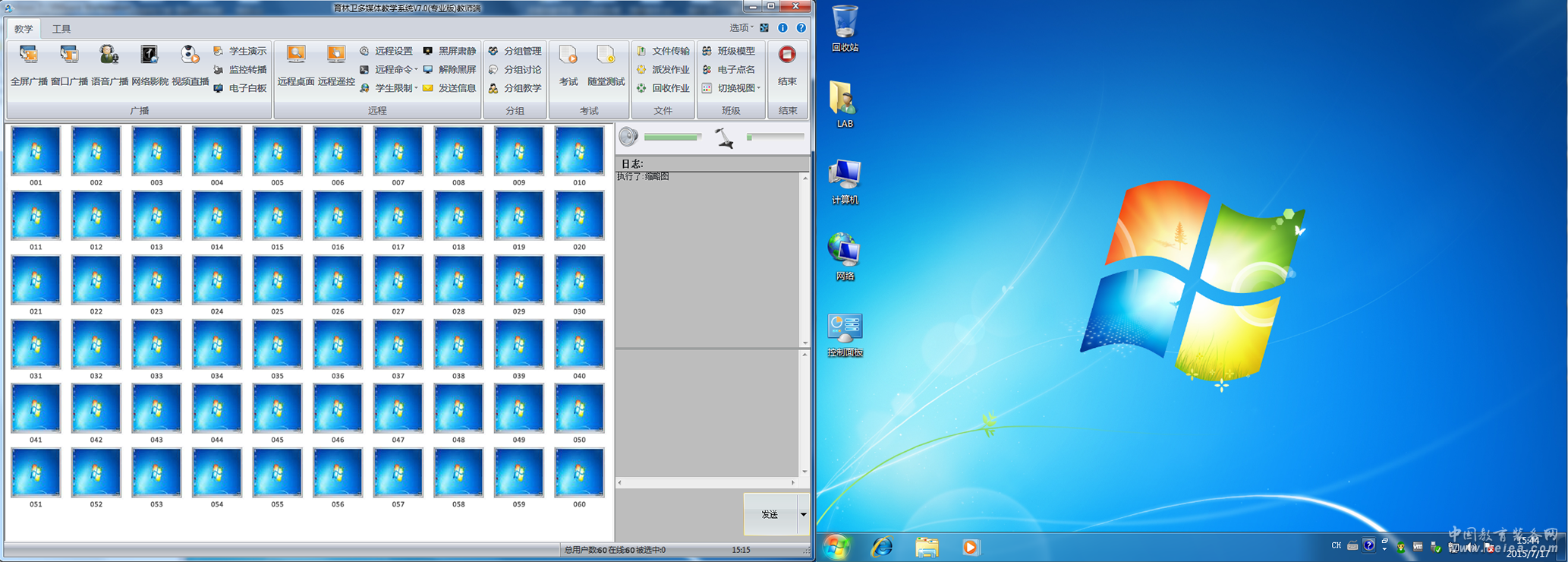Launch 视频直播 live video
Viewport: 1568px width, 562px height.
tap(190, 65)
